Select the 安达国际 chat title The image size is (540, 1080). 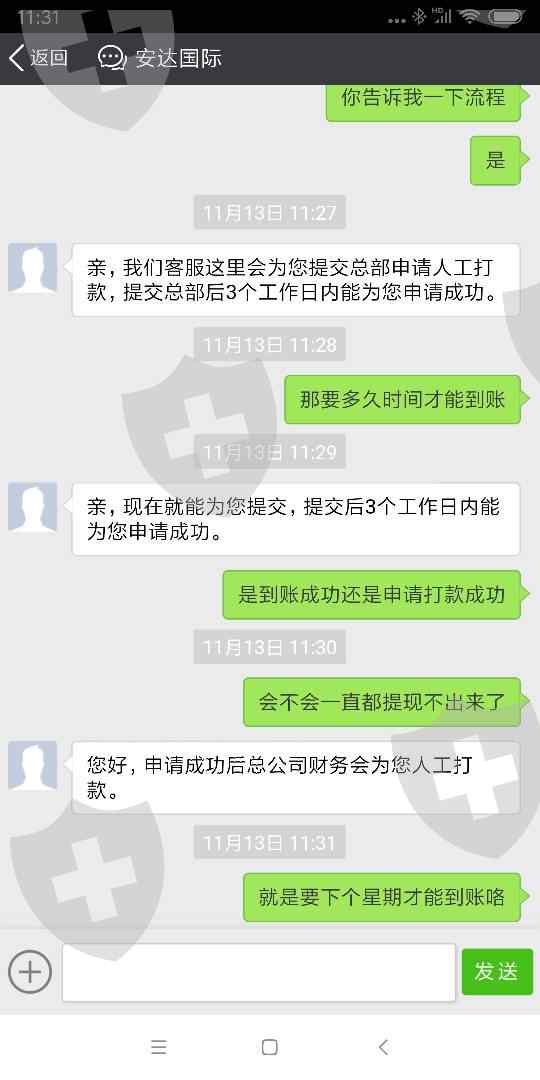coord(178,59)
